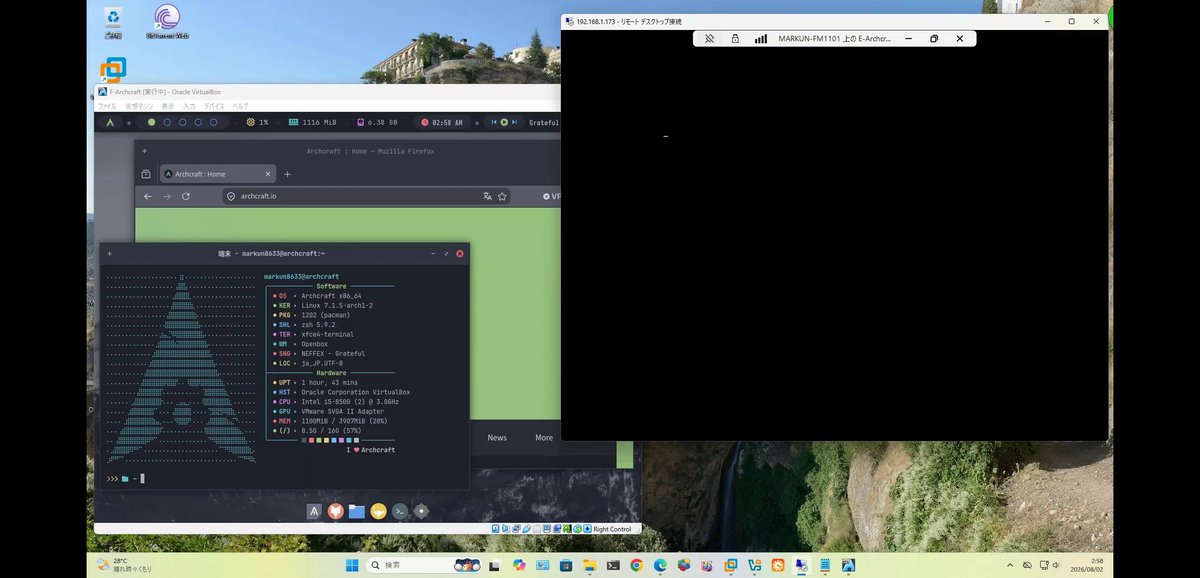Close the xfce4 terminal with red button
Viewport: 1200px width, 578px height.
(460, 254)
